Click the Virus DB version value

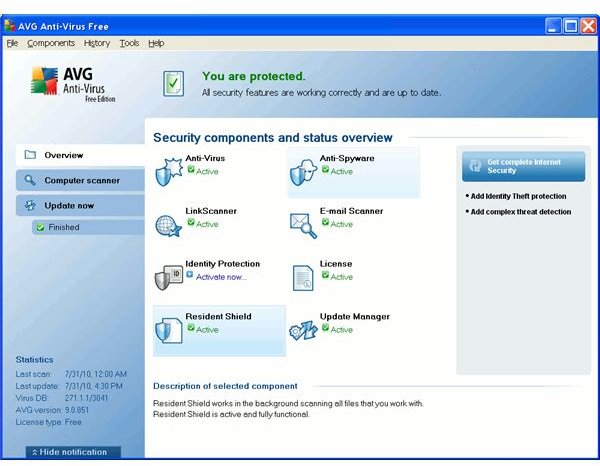pyautogui.click(x=86, y=398)
